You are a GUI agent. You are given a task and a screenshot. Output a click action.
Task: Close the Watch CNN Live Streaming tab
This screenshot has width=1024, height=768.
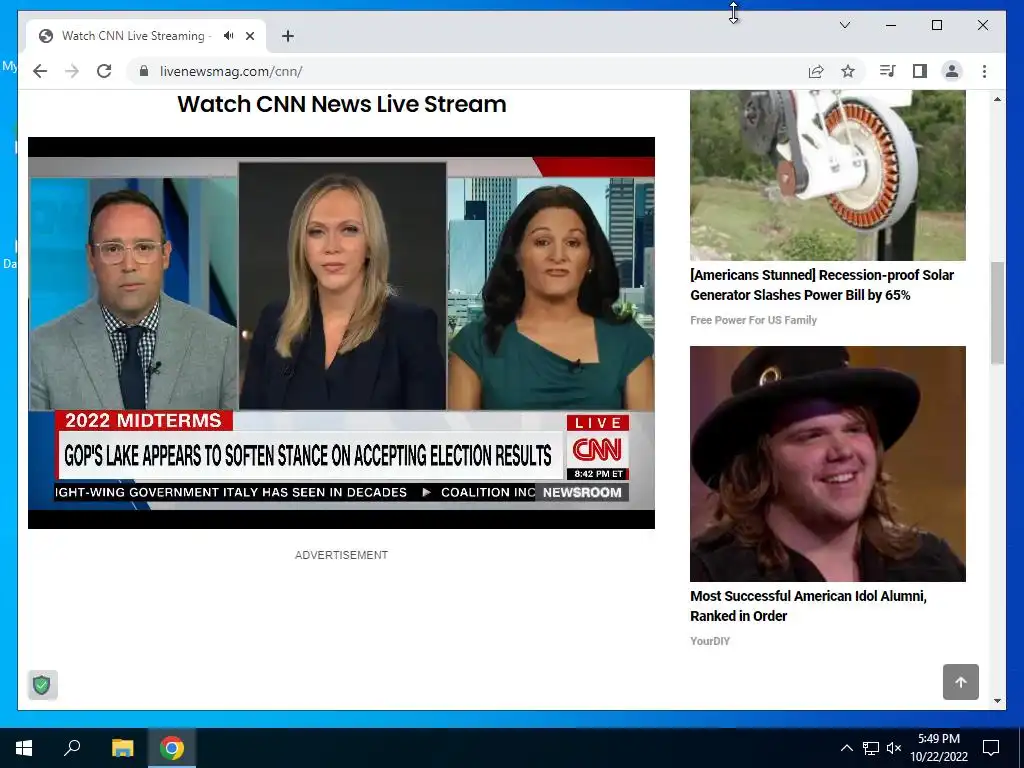tap(250, 36)
